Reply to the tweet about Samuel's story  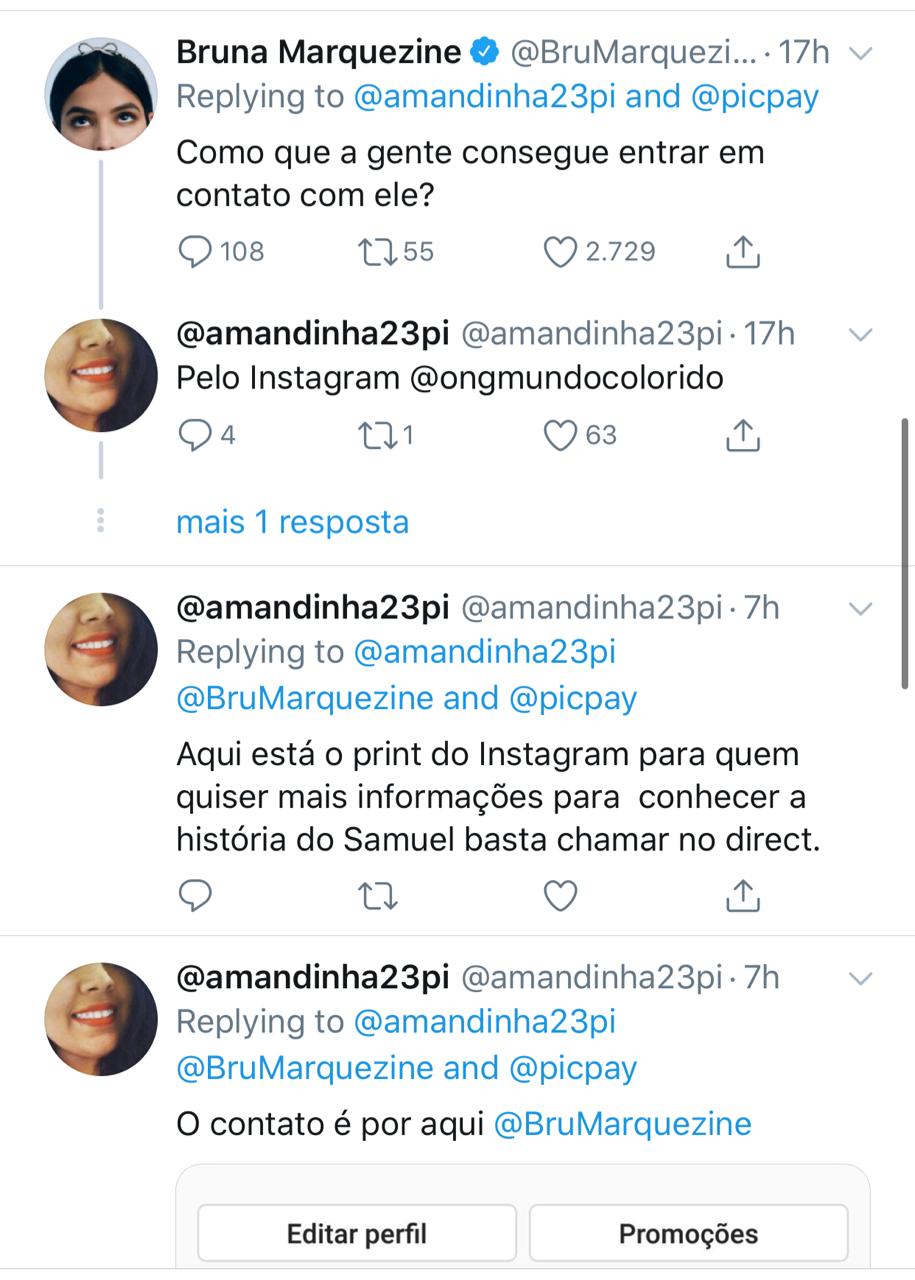click(195, 895)
